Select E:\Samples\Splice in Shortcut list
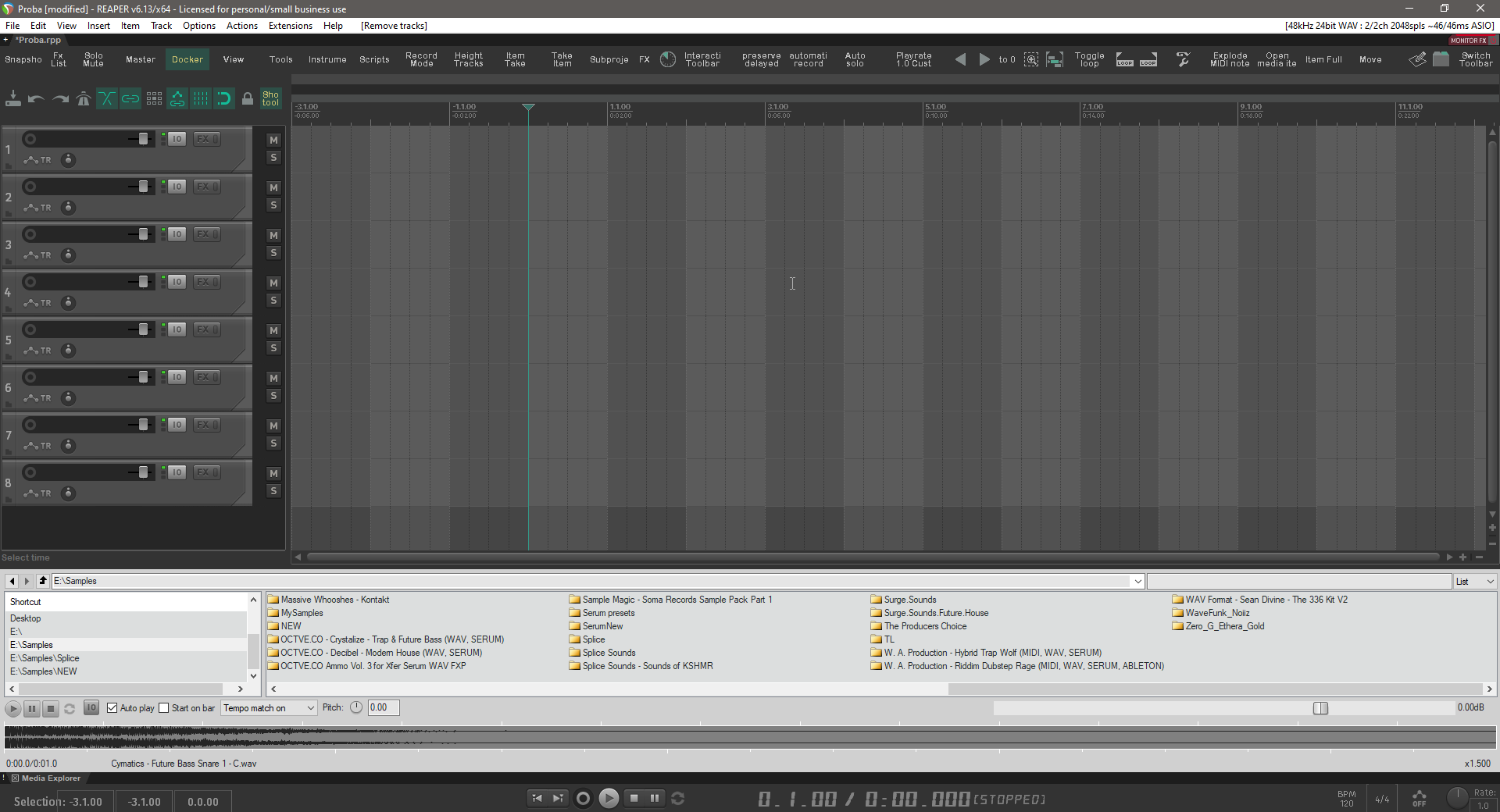The width and height of the screenshot is (1500, 812). pos(45,658)
